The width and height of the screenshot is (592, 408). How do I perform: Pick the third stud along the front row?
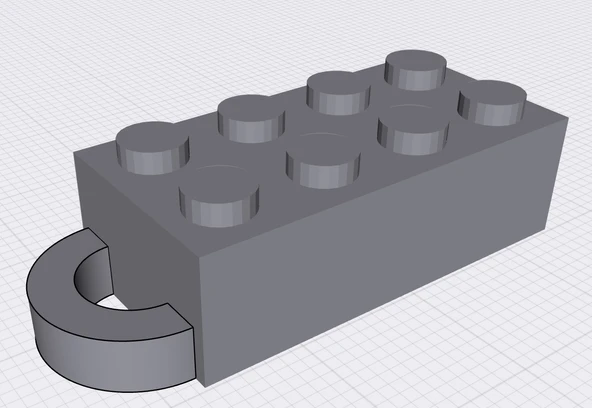pyautogui.click(x=413, y=133)
